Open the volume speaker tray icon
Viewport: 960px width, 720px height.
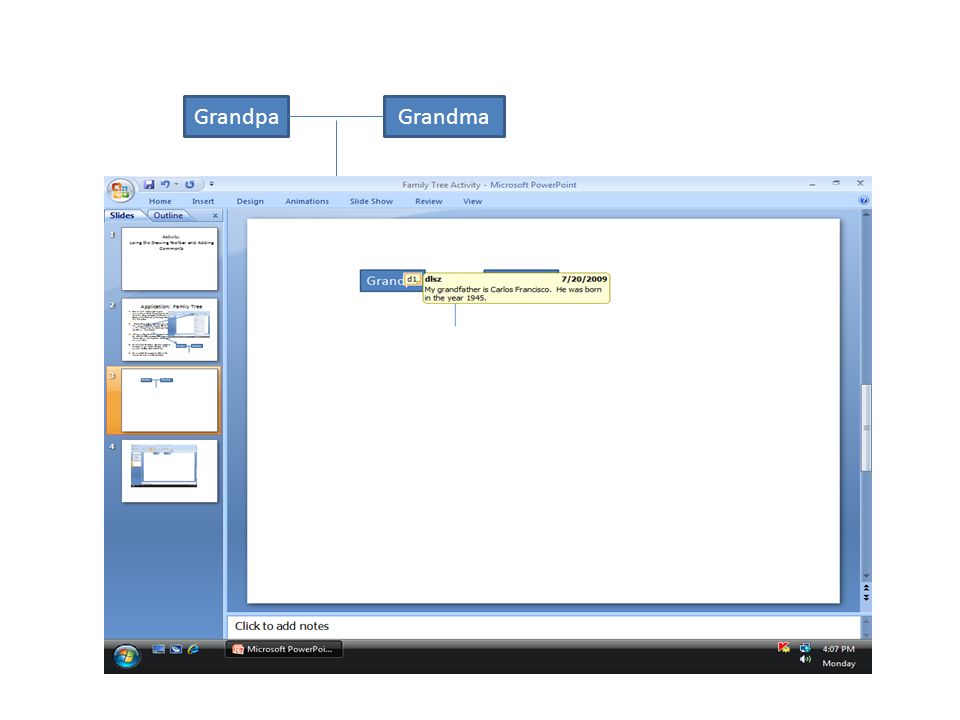click(x=805, y=659)
